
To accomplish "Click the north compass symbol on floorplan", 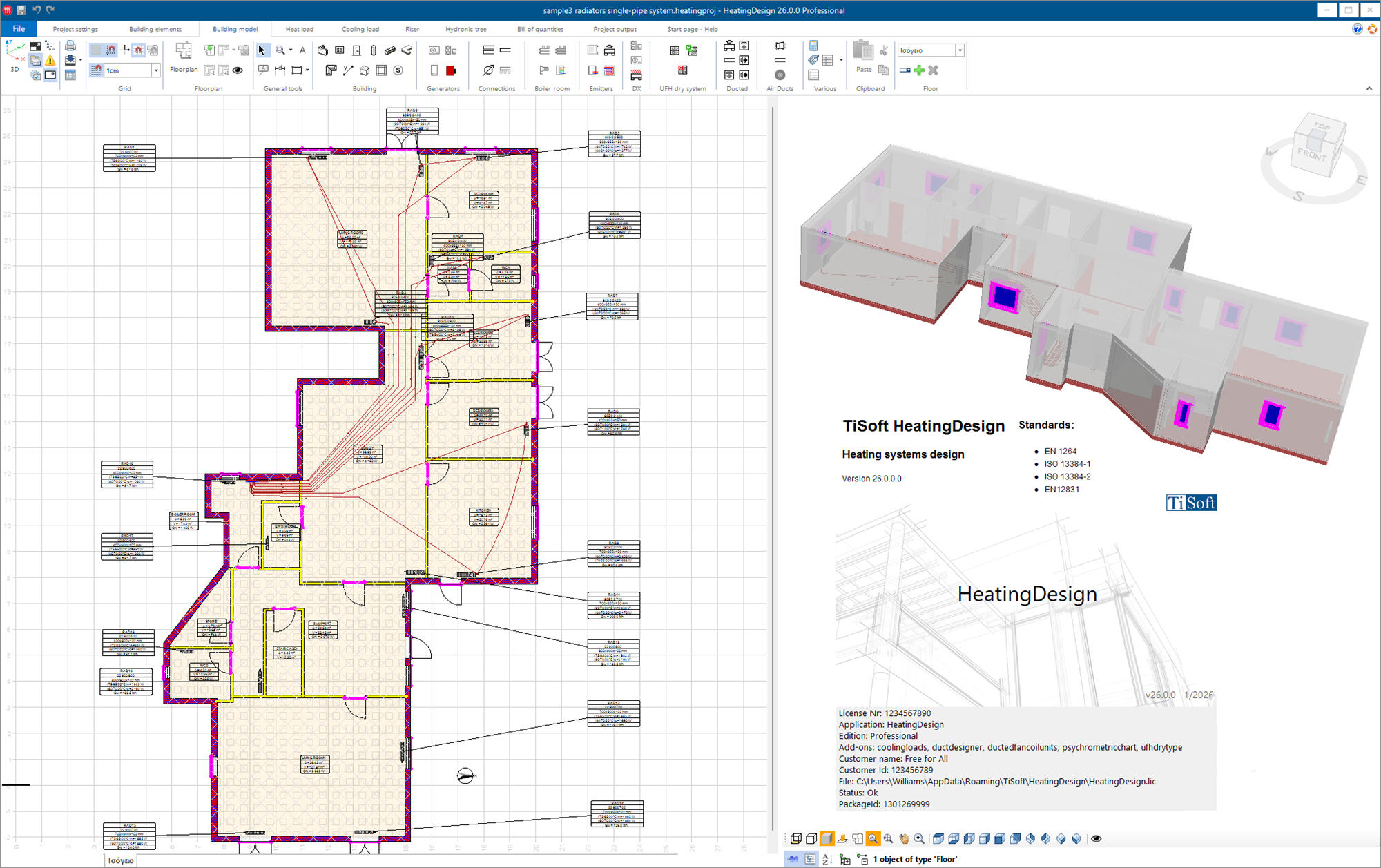I will [x=466, y=775].
